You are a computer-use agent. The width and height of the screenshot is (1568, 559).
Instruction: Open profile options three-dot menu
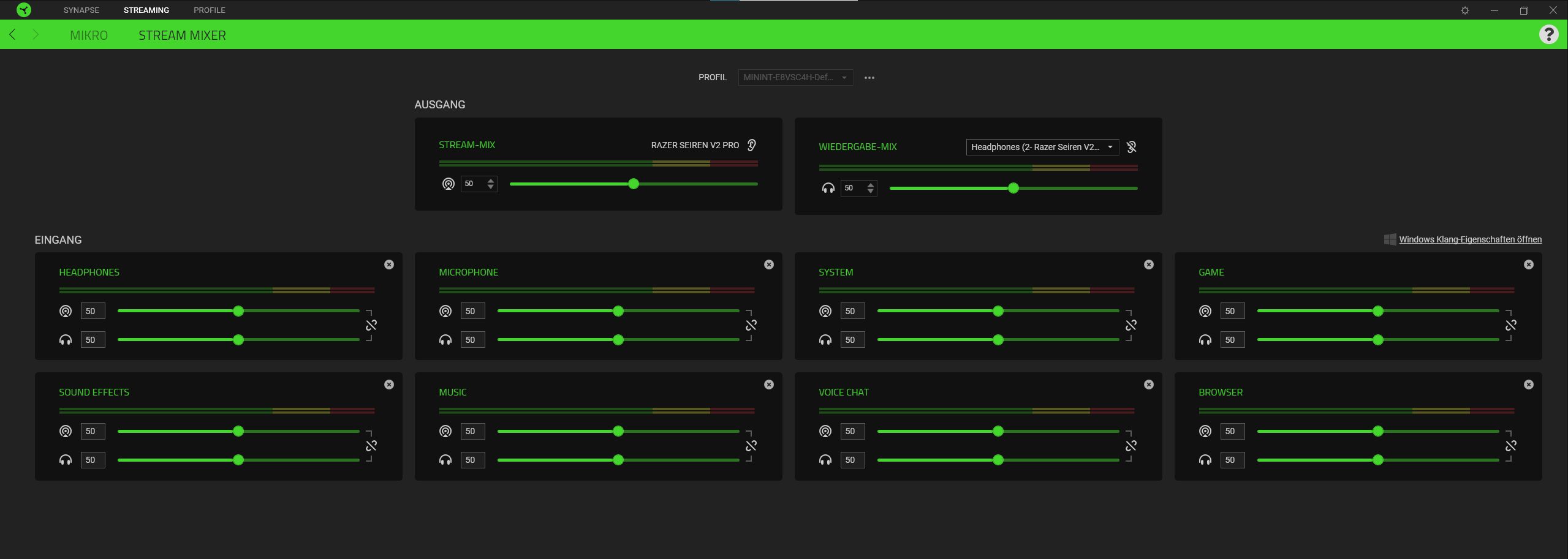(869, 78)
